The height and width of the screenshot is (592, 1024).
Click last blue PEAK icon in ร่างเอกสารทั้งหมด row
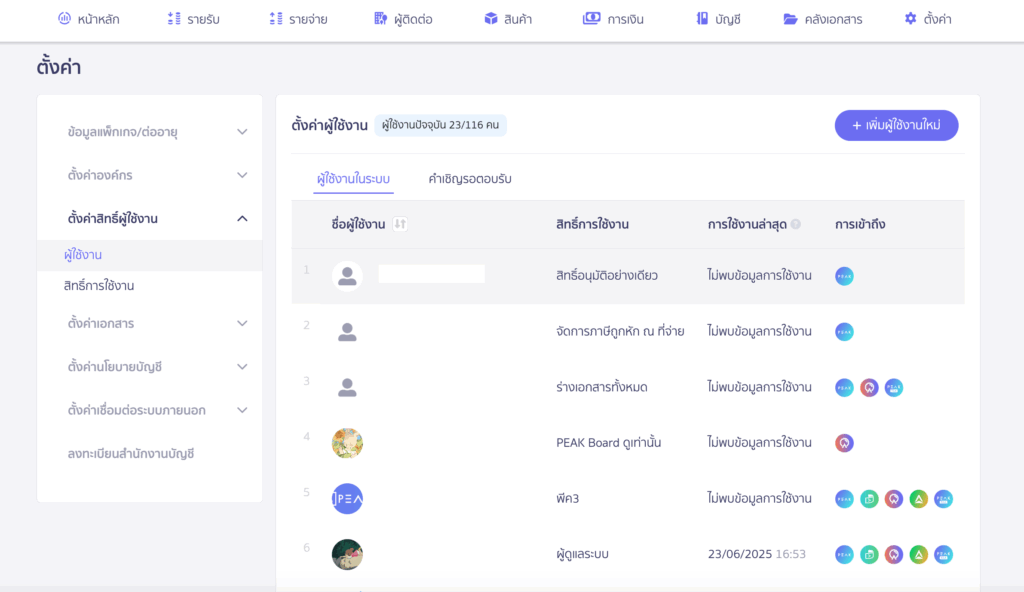point(894,387)
